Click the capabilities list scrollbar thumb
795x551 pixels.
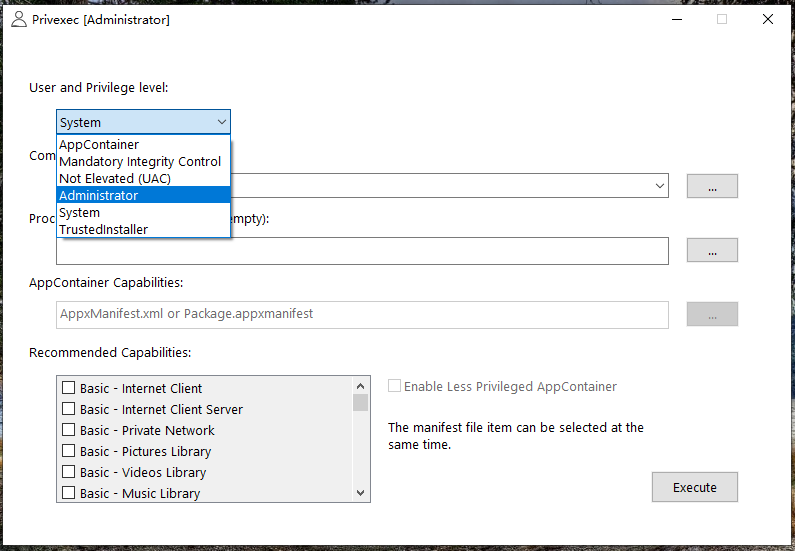click(360, 402)
